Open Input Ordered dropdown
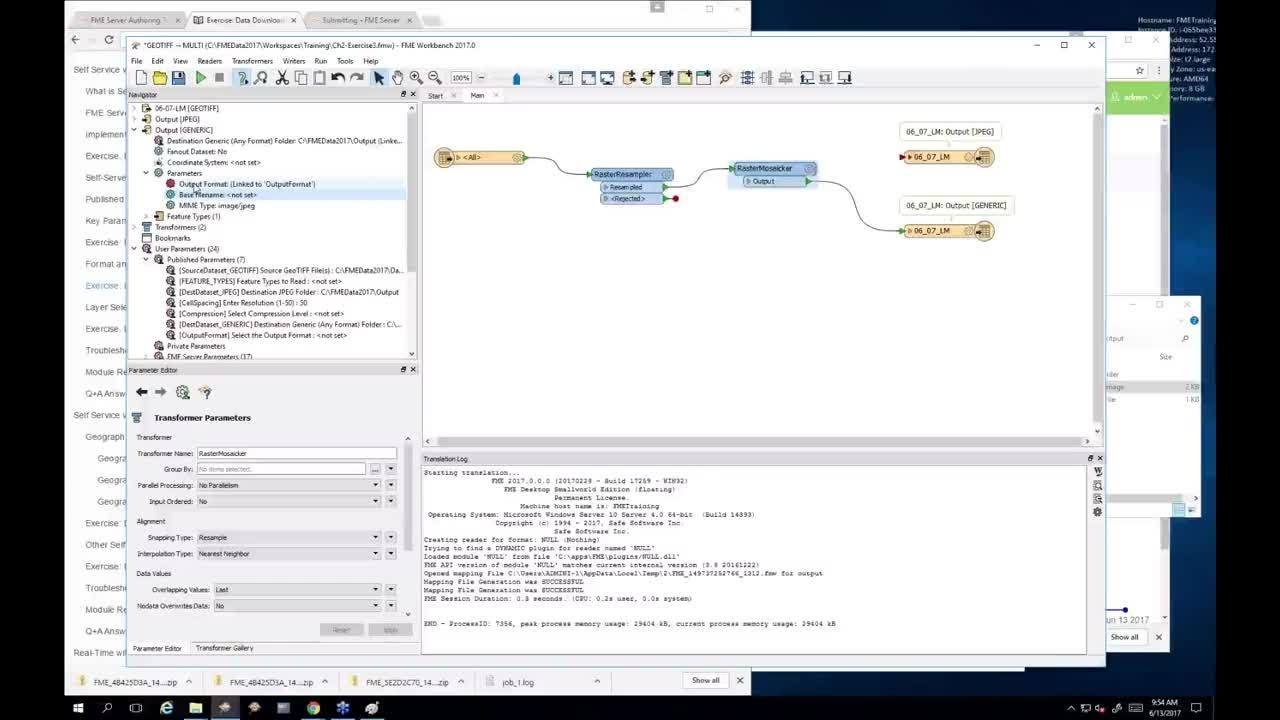 (289, 501)
